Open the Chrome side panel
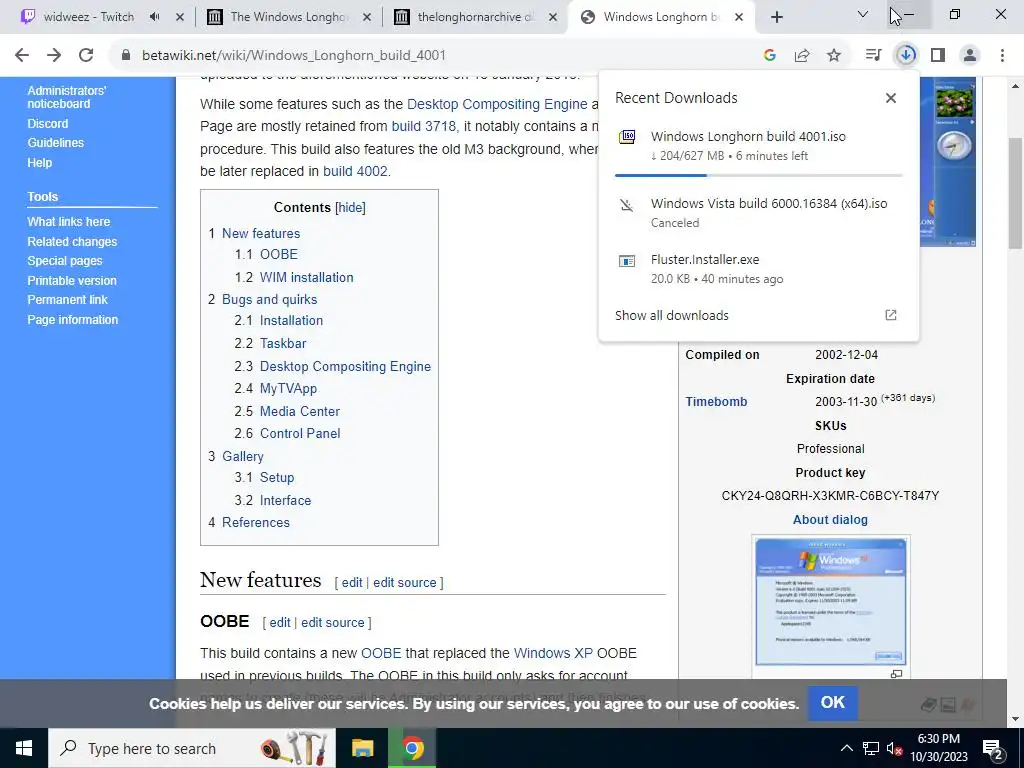1024x768 pixels. [x=938, y=56]
